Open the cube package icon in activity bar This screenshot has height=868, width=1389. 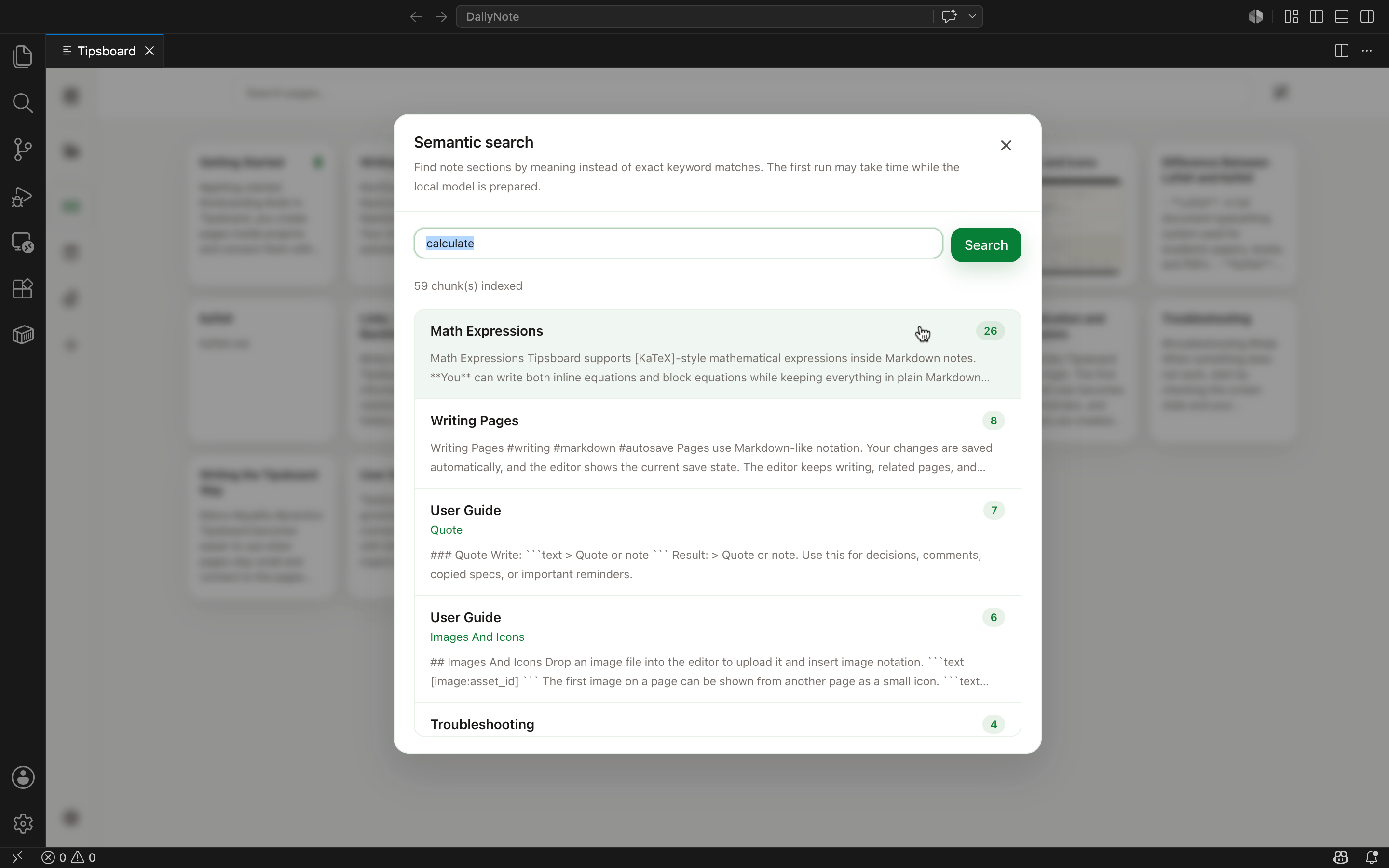coord(22,335)
